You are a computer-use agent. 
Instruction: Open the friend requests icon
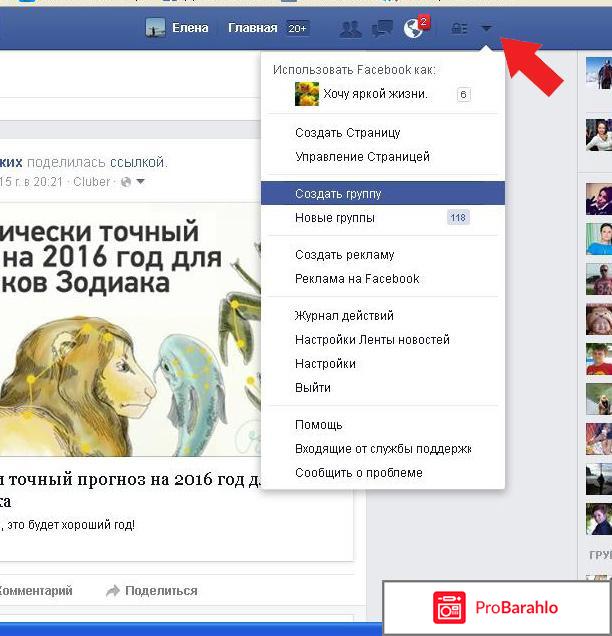[350, 28]
